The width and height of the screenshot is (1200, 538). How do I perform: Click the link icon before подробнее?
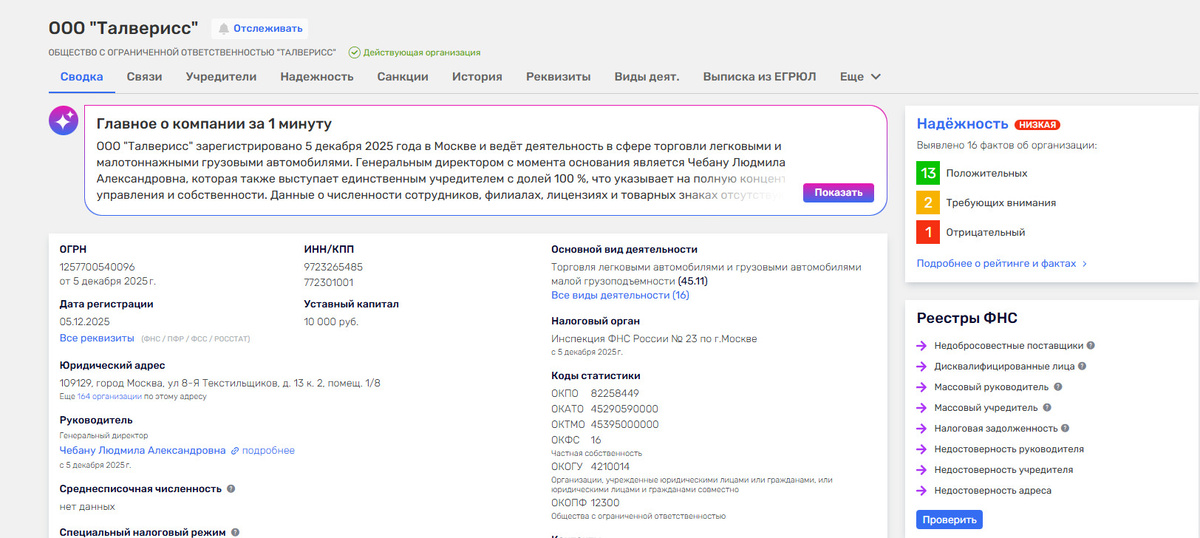235,451
